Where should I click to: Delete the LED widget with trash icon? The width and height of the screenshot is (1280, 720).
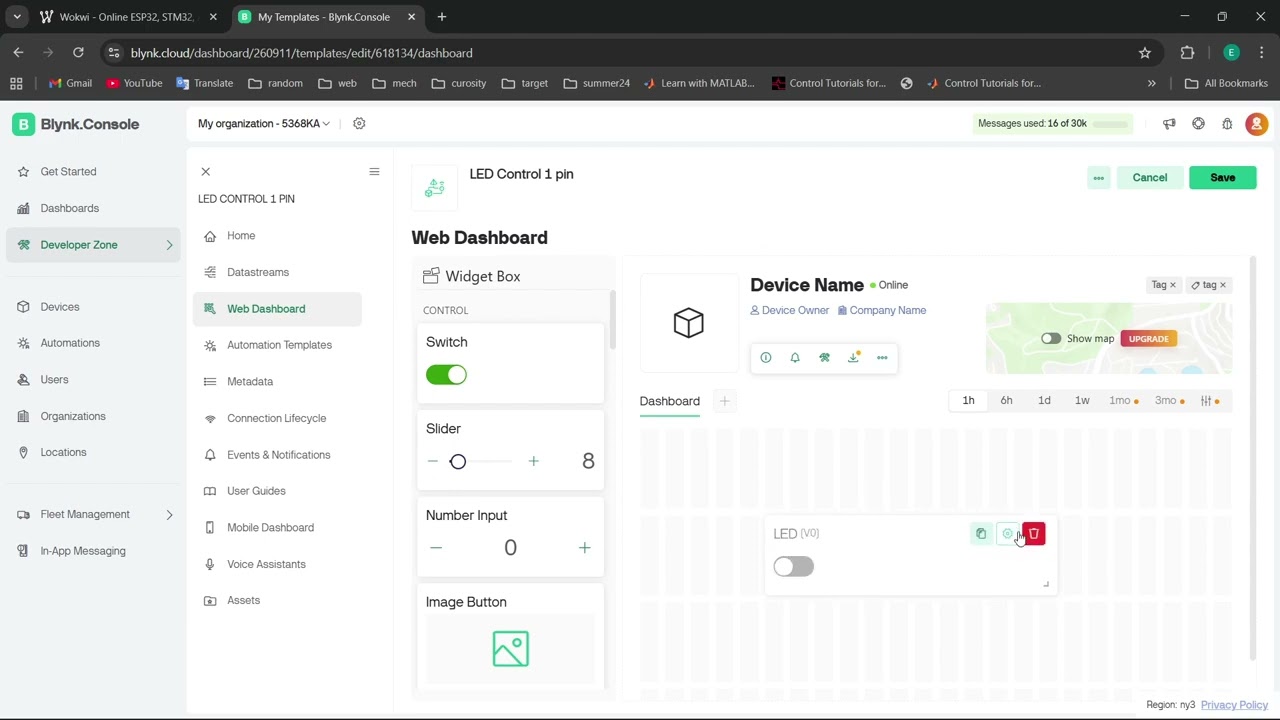[1034, 534]
